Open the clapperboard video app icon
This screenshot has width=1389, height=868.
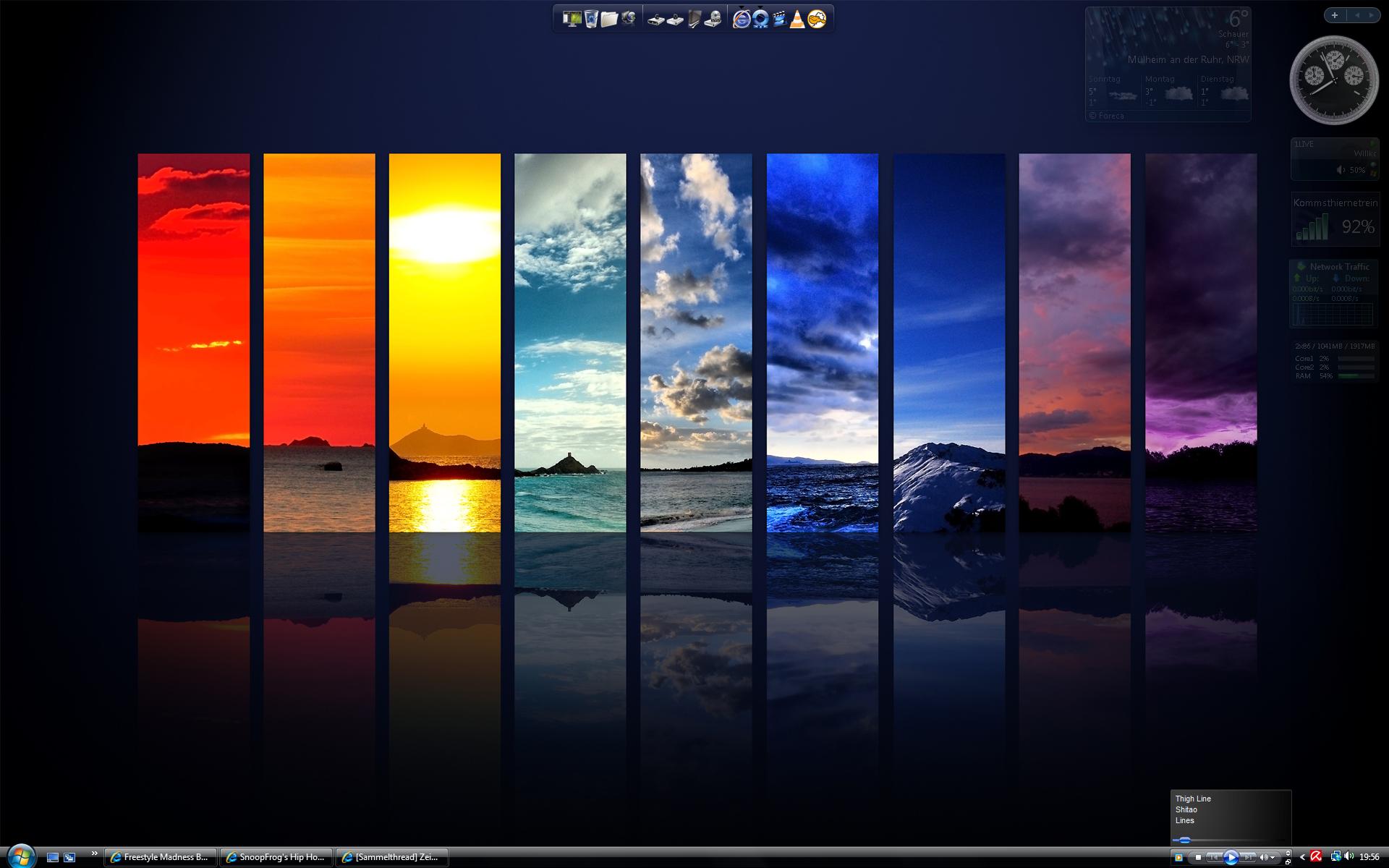tap(779, 20)
